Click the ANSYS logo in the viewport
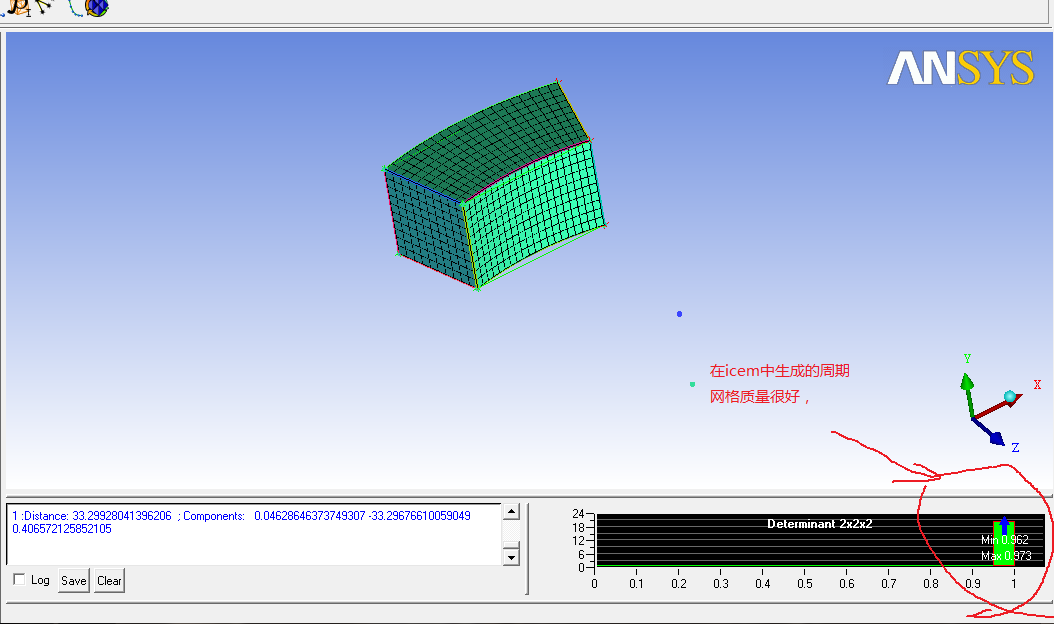The width and height of the screenshot is (1054, 624). (960, 68)
